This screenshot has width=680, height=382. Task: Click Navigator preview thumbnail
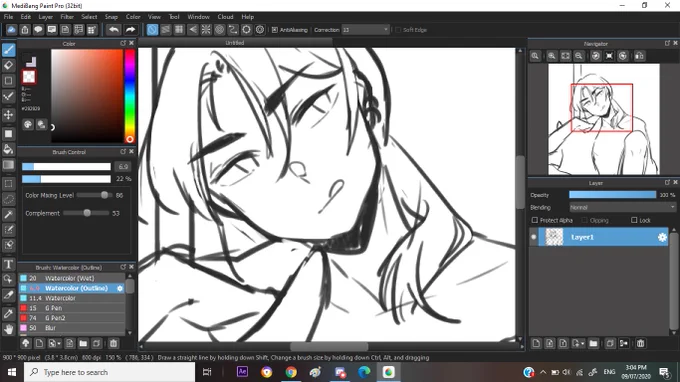[604, 119]
